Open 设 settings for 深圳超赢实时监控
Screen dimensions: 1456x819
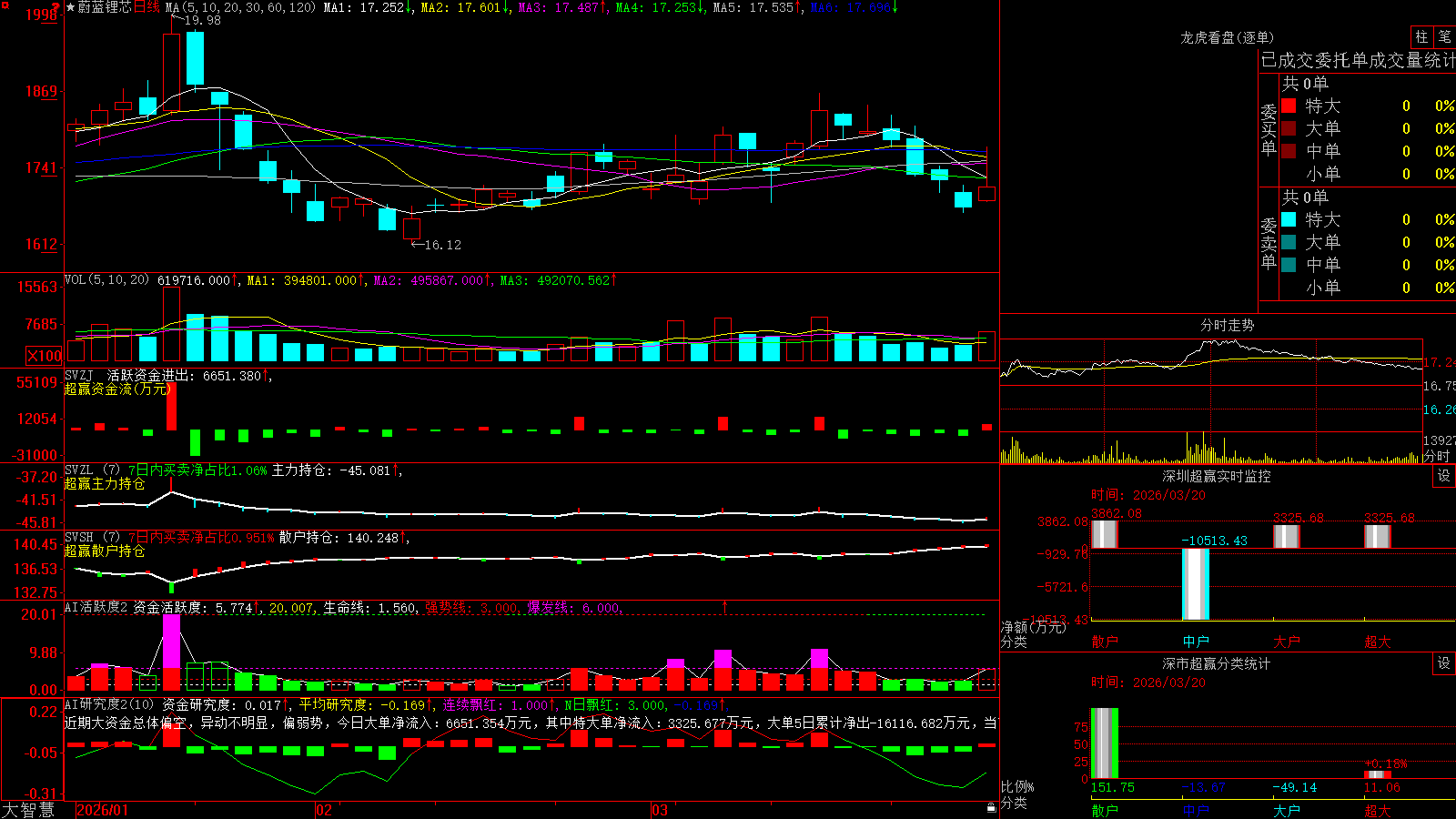pyautogui.click(x=1444, y=476)
